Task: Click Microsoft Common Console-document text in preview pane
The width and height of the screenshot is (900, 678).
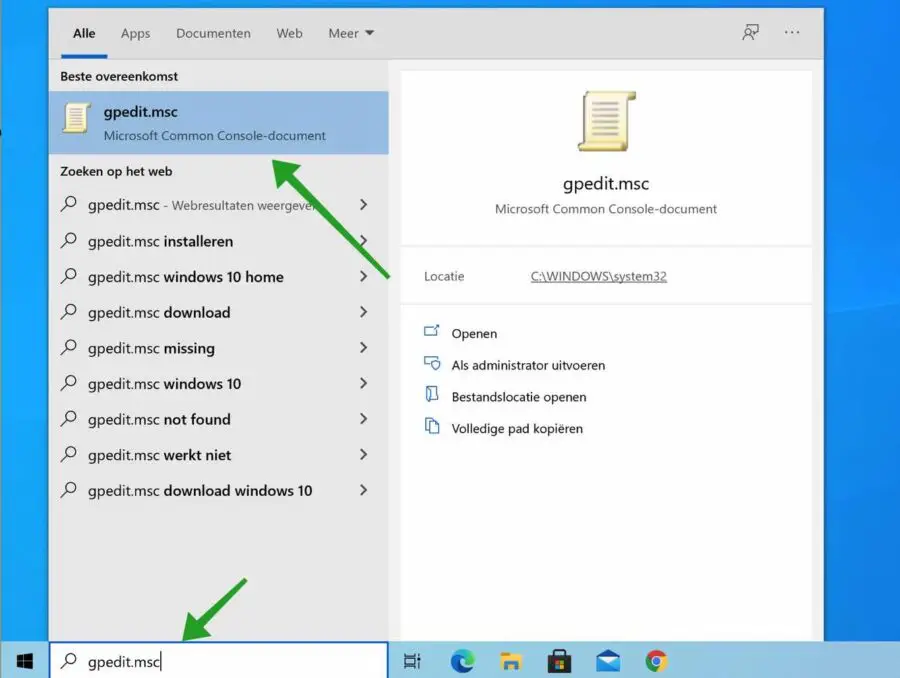Action: pyautogui.click(x=606, y=209)
